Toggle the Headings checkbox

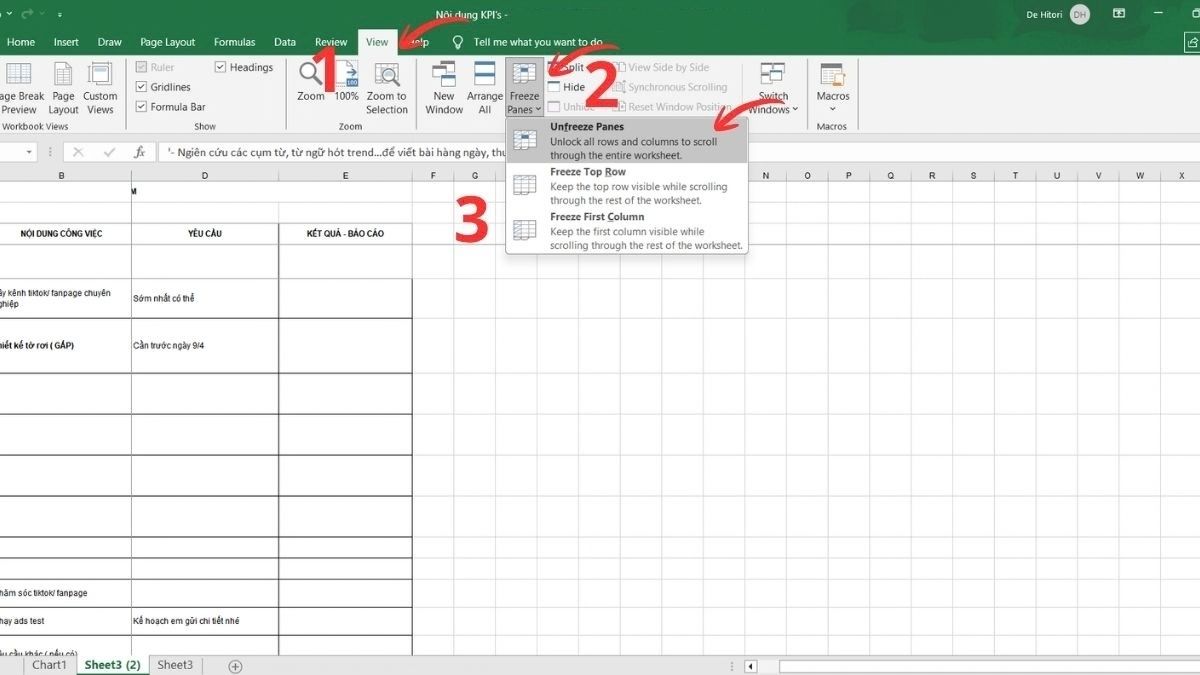221,67
